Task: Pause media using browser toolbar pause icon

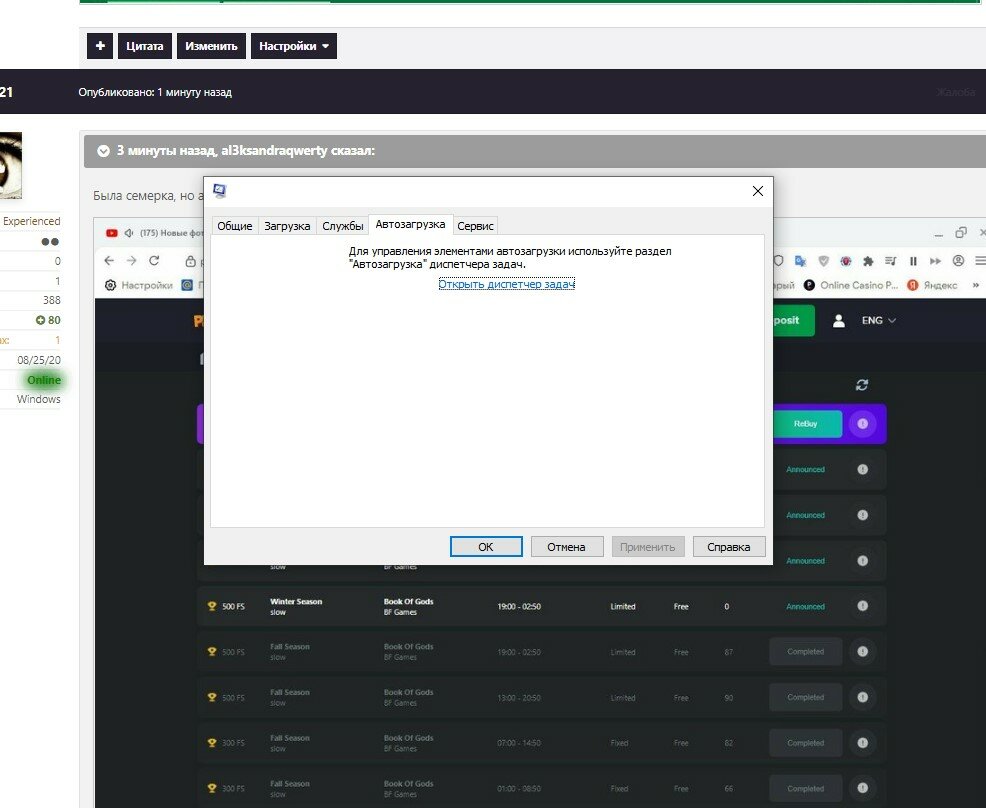Action: tap(913, 261)
